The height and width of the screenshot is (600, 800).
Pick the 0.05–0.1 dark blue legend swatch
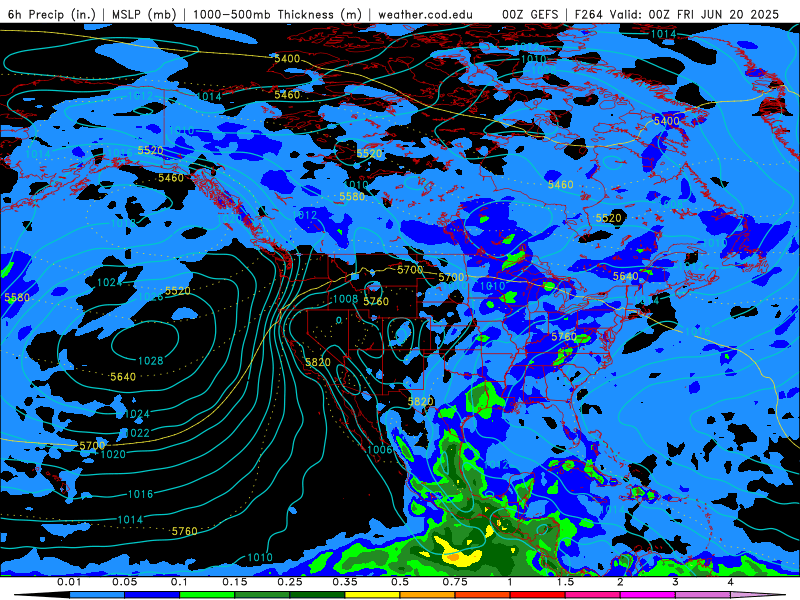[152, 595]
